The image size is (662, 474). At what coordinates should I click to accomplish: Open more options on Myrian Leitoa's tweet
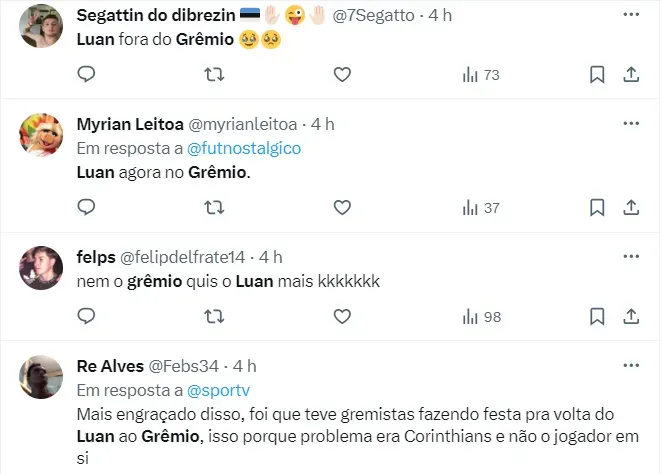pyautogui.click(x=631, y=123)
